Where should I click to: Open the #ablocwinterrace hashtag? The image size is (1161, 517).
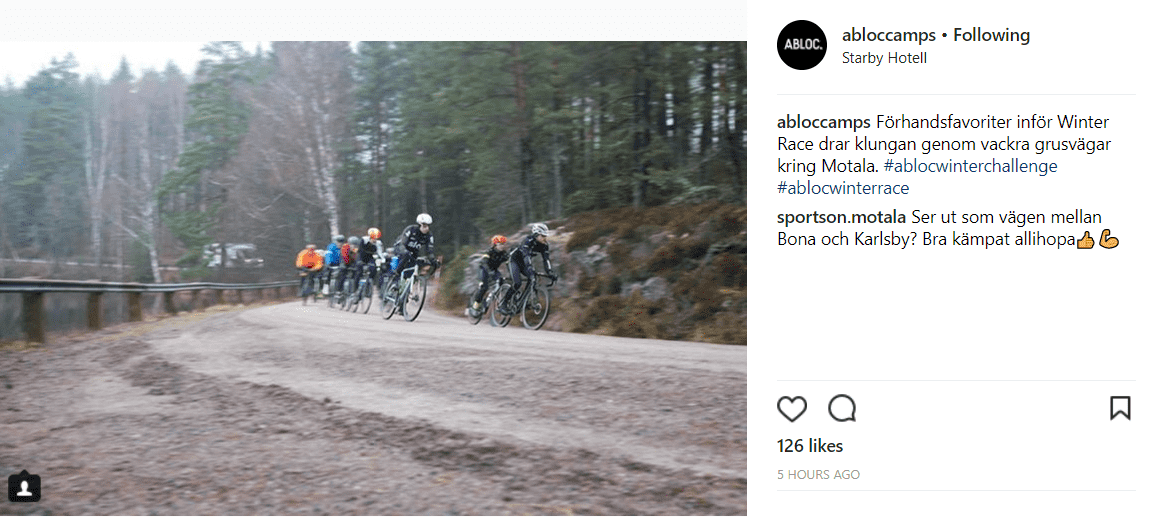843,188
